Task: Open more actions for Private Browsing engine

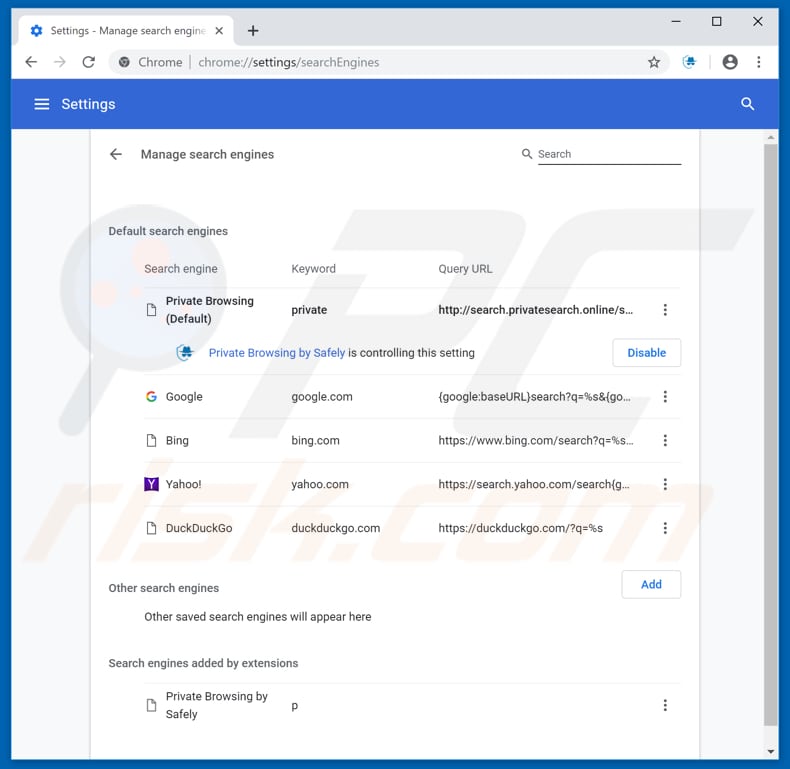Action: (x=665, y=310)
